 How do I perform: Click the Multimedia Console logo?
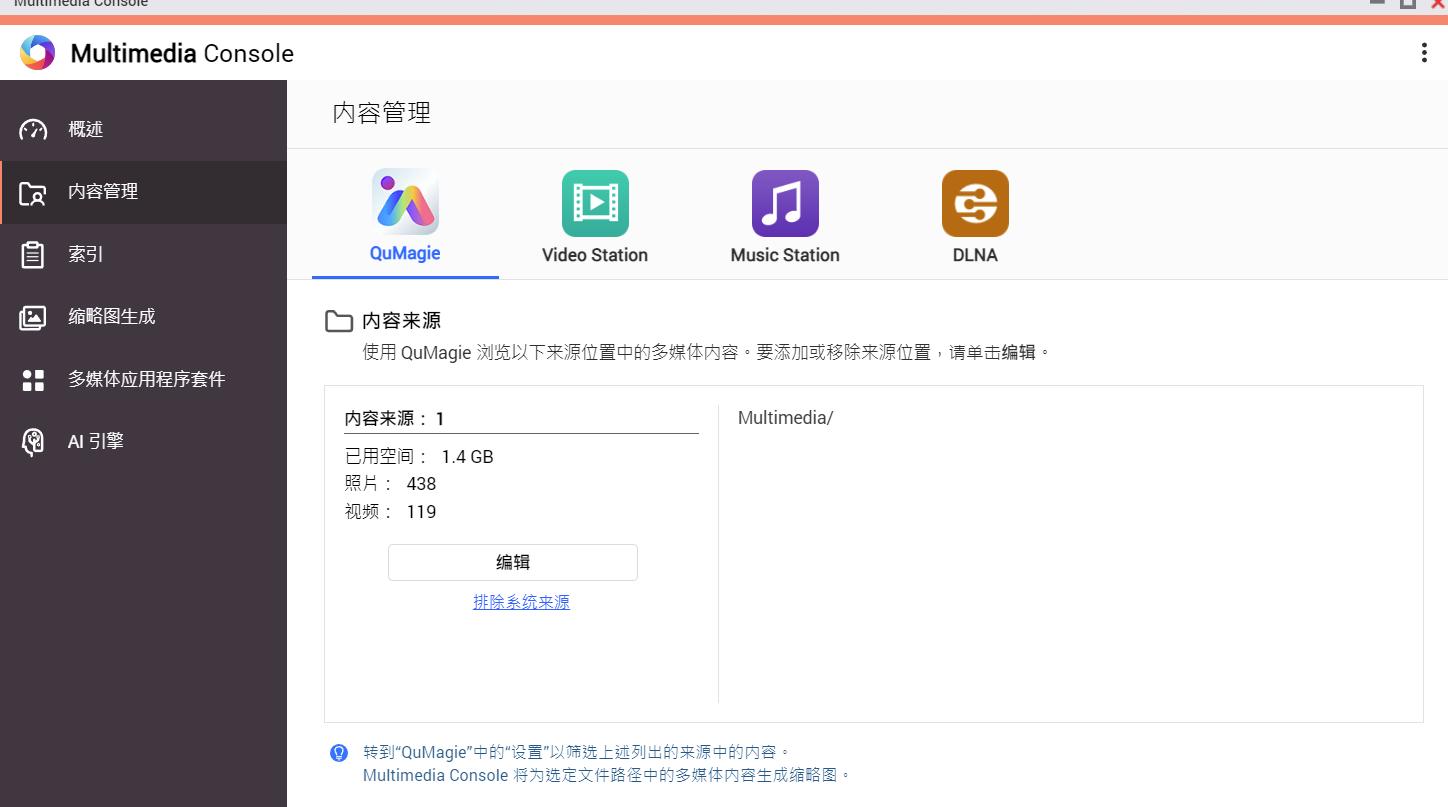[x=37, y=52]
